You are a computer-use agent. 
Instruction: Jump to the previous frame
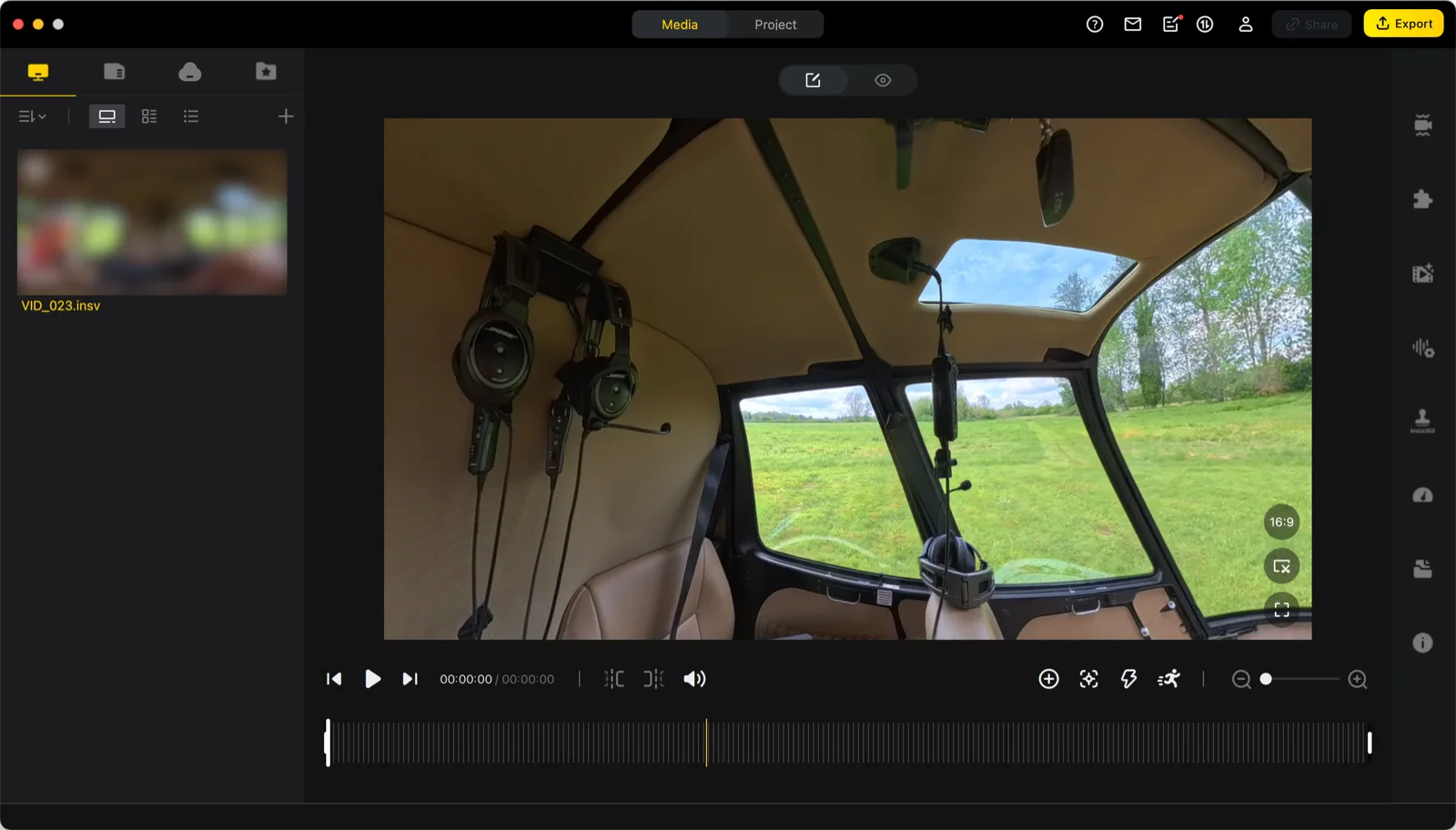click(334, 679)
